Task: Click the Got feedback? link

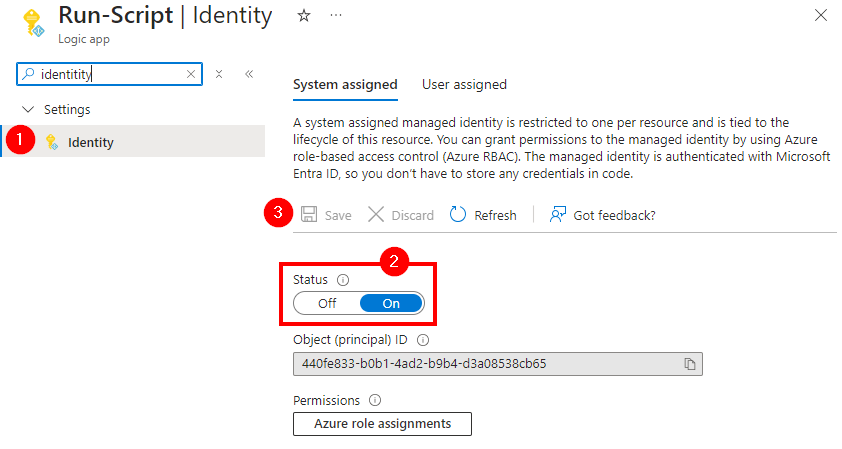Action: tap(603, 215)
